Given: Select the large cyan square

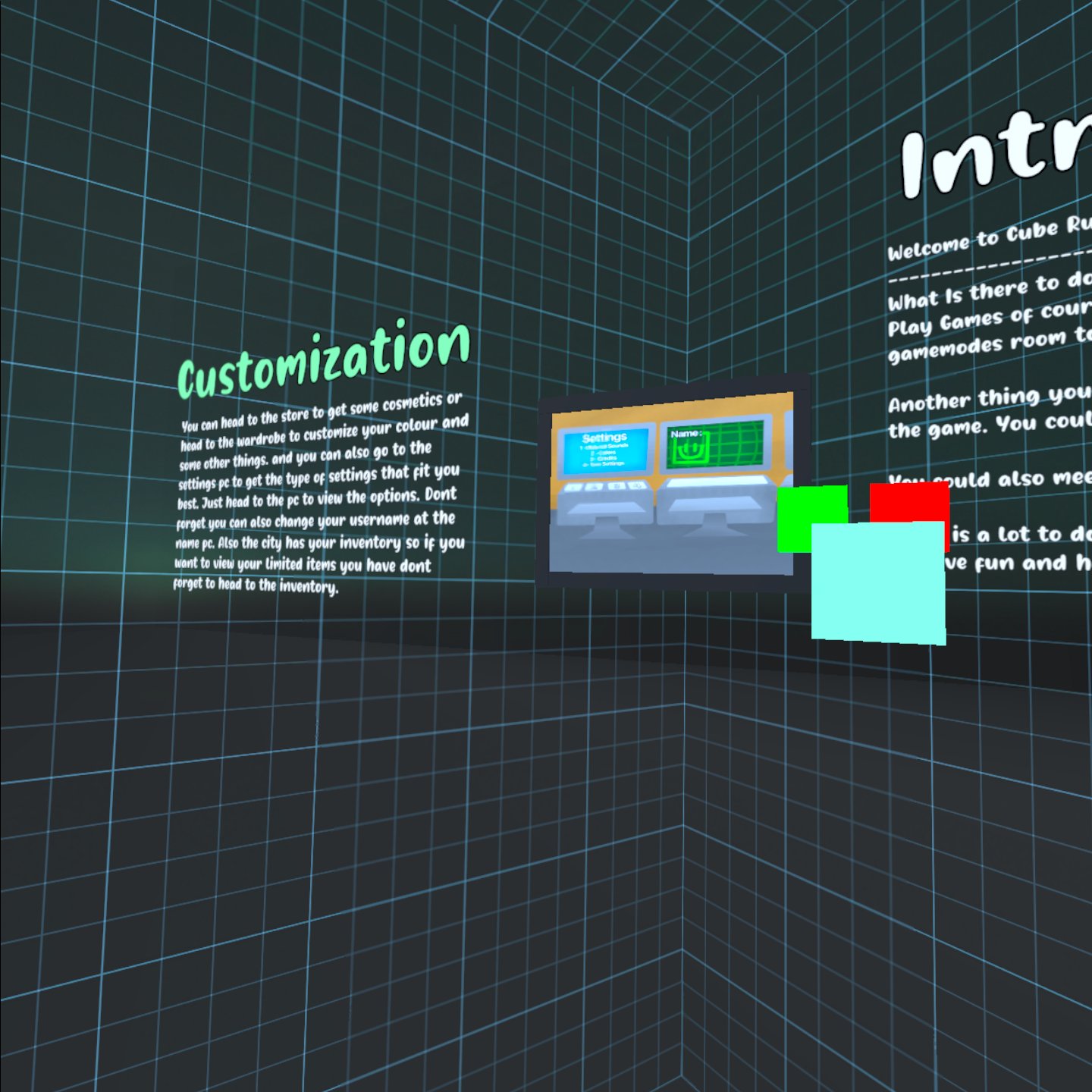Looking at the screenshot, I should click(878, 582).
